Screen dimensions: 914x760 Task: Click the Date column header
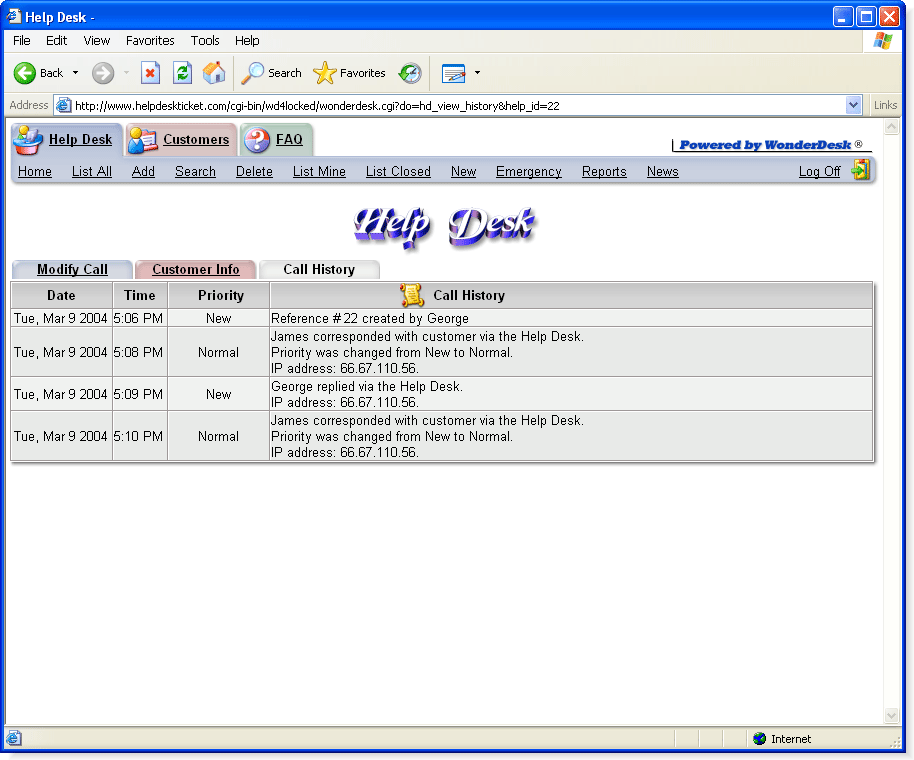61,295
